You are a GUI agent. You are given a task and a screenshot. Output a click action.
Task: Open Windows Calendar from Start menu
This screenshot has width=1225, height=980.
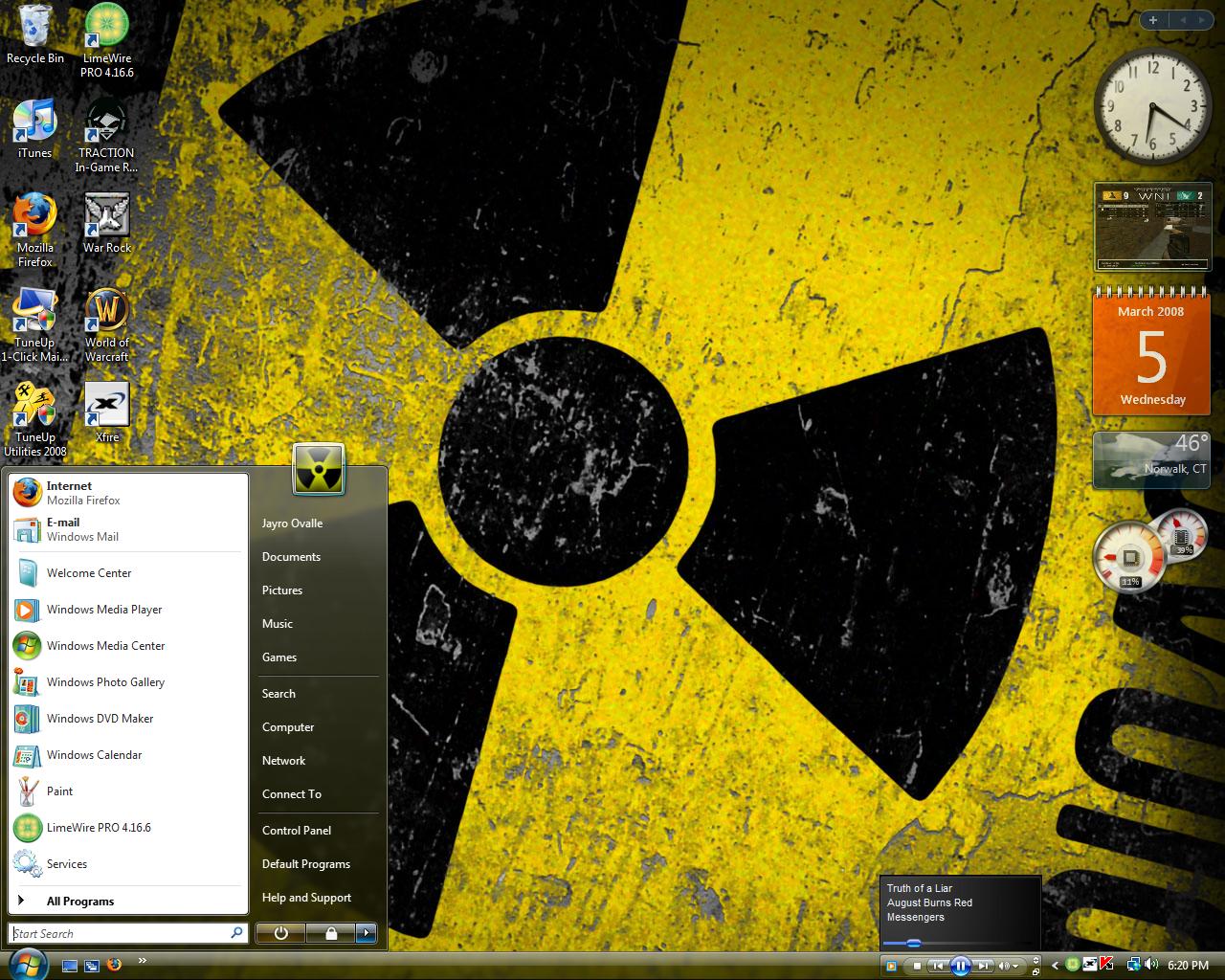click(x=129, y=755)
